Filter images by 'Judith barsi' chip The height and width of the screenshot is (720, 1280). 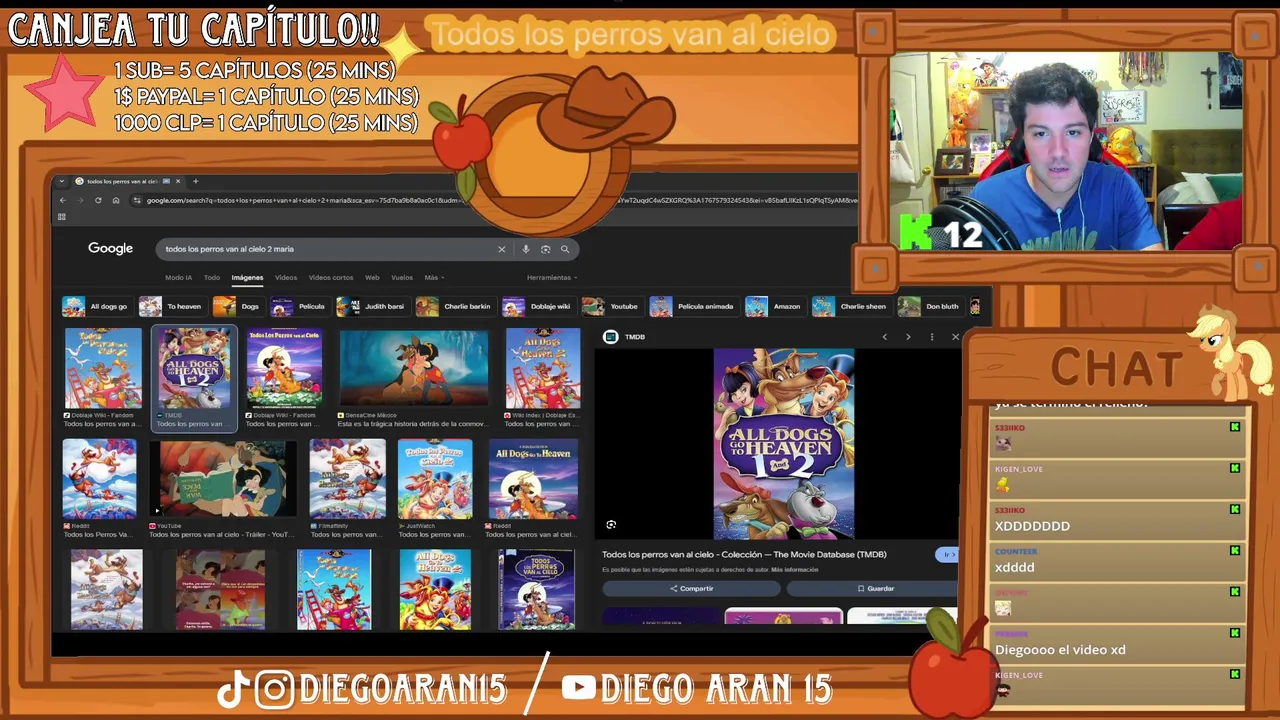(x=372, y=306)
